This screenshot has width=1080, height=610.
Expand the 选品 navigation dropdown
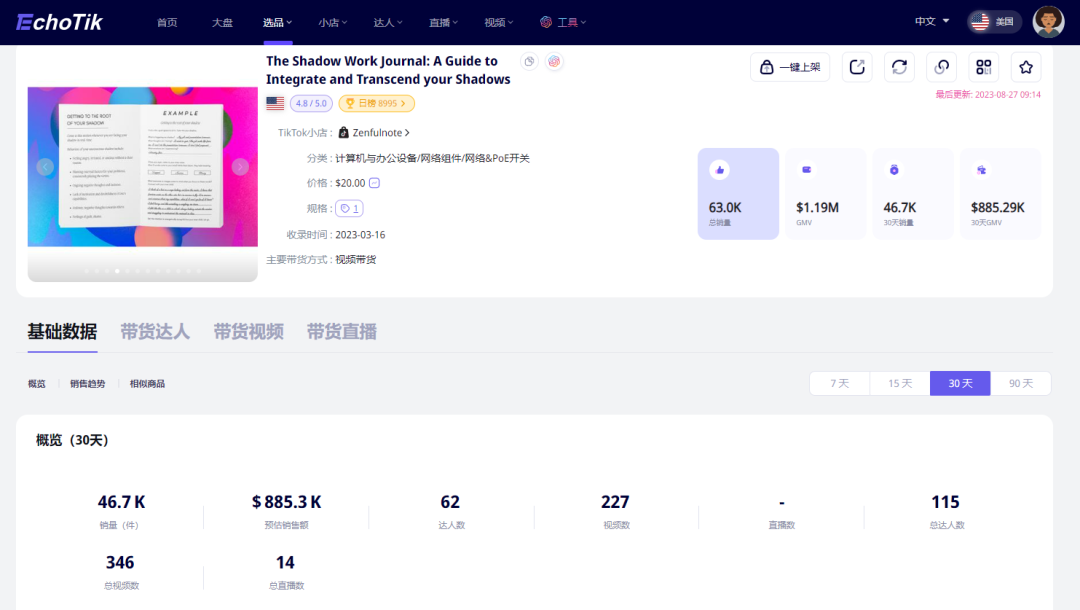click(278, 22)
